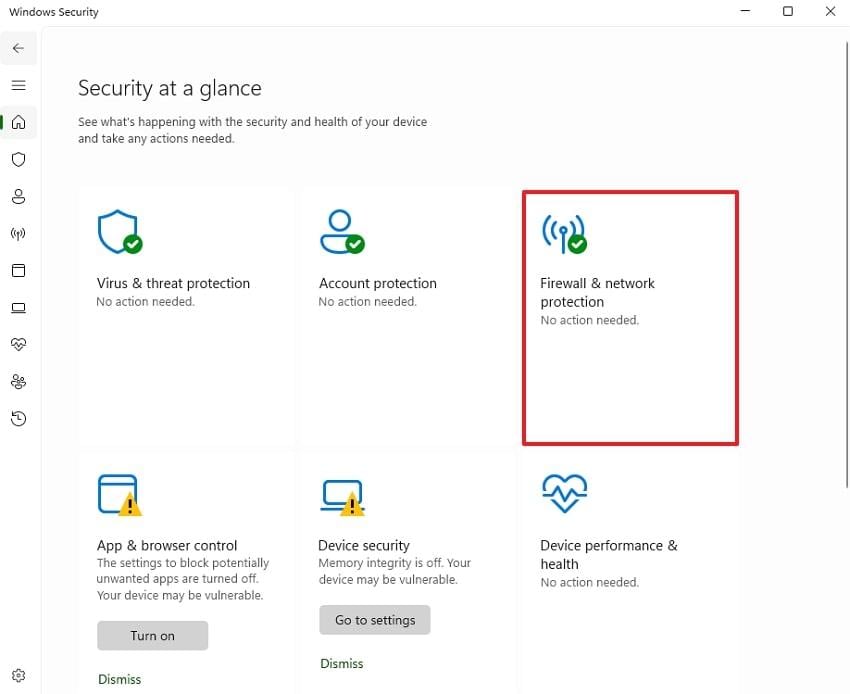
Task: Open Firewall & network antenna icon in sidebar
Action: 18,234
